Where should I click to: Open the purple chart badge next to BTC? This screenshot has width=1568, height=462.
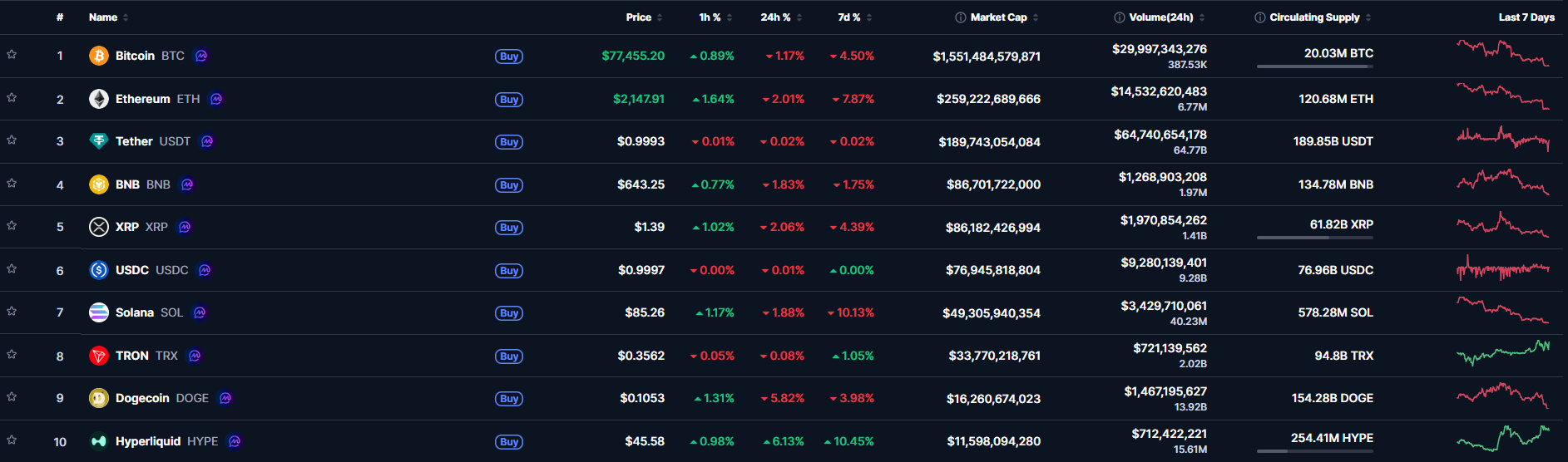(201, 56)
